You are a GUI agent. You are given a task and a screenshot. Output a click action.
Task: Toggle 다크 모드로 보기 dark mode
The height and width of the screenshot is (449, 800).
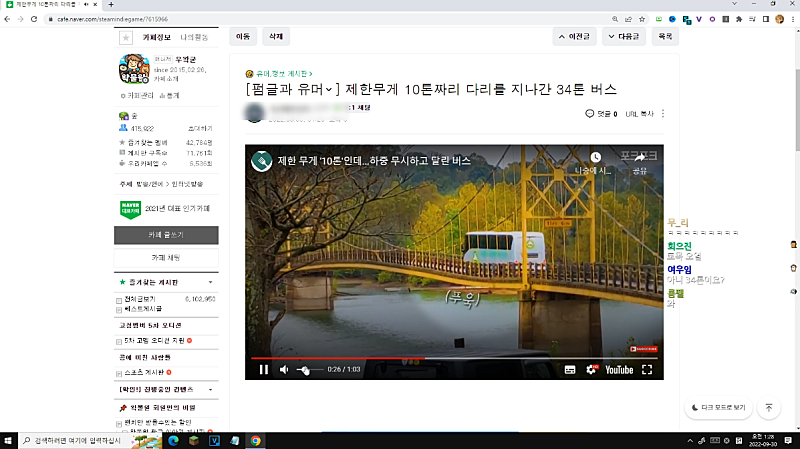[719, 407]
